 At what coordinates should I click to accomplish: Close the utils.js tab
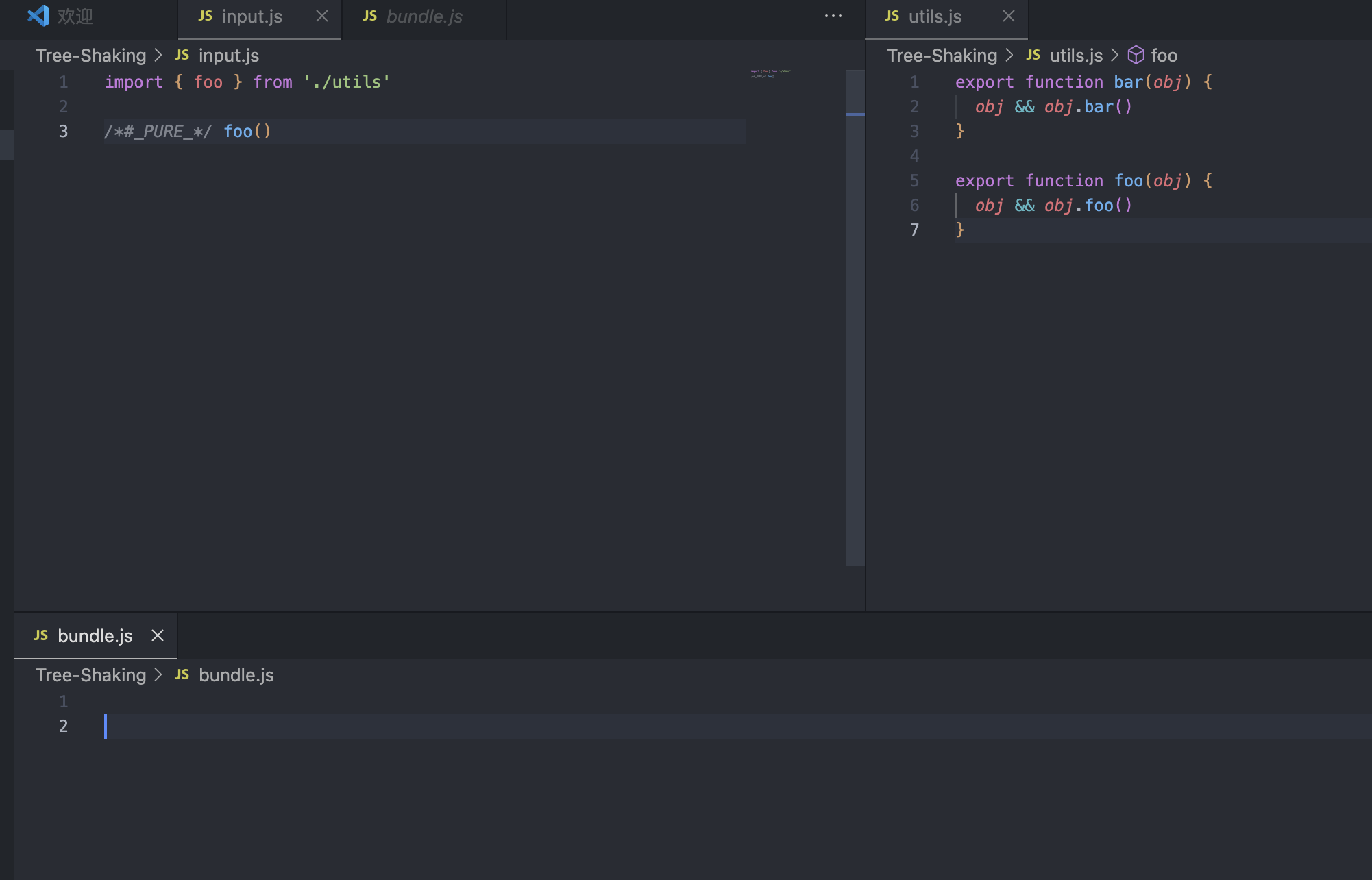(1009, 16)
